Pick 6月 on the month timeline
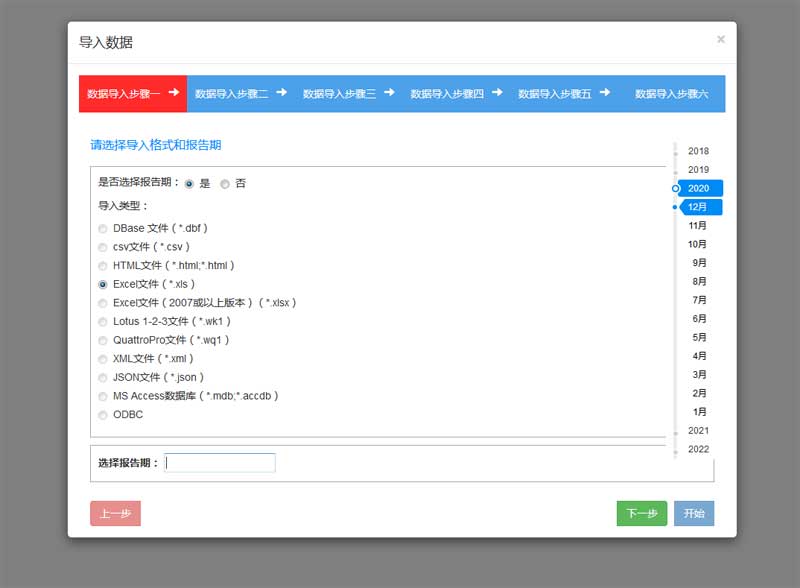800x588 pixels. point(699,318)
